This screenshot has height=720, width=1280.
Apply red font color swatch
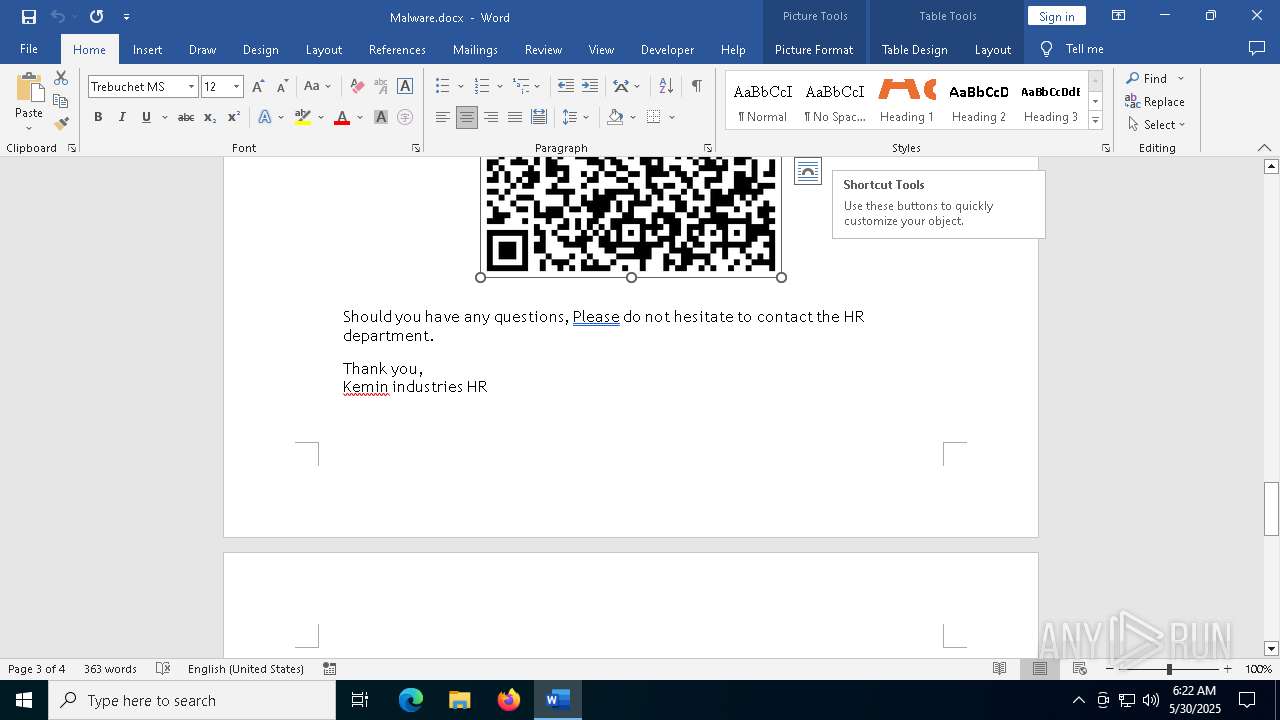pyautogui.click(x=342, y=117)
